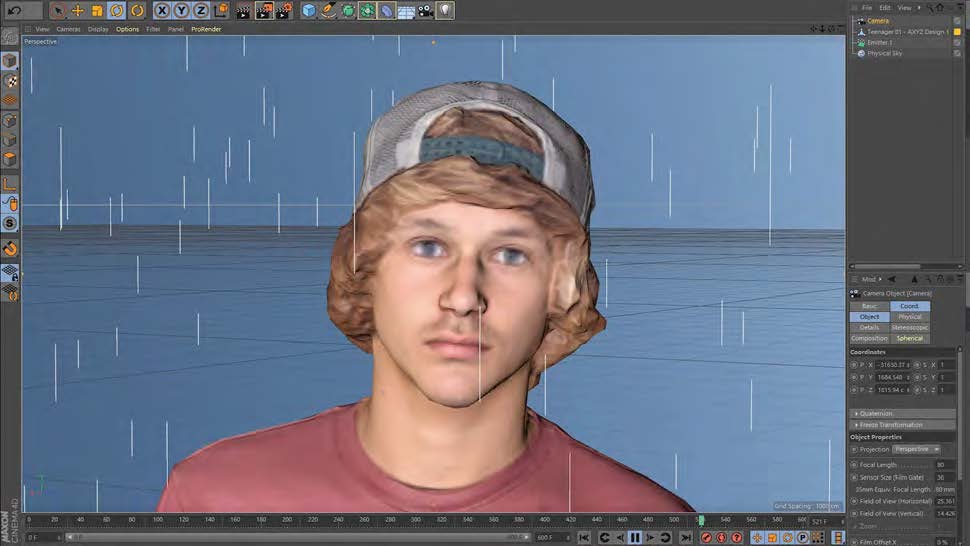Image resolution: width=970 pixels, height=546 pixels.
Task: Toggle the Z axis lock
Action: coord(201,11)
